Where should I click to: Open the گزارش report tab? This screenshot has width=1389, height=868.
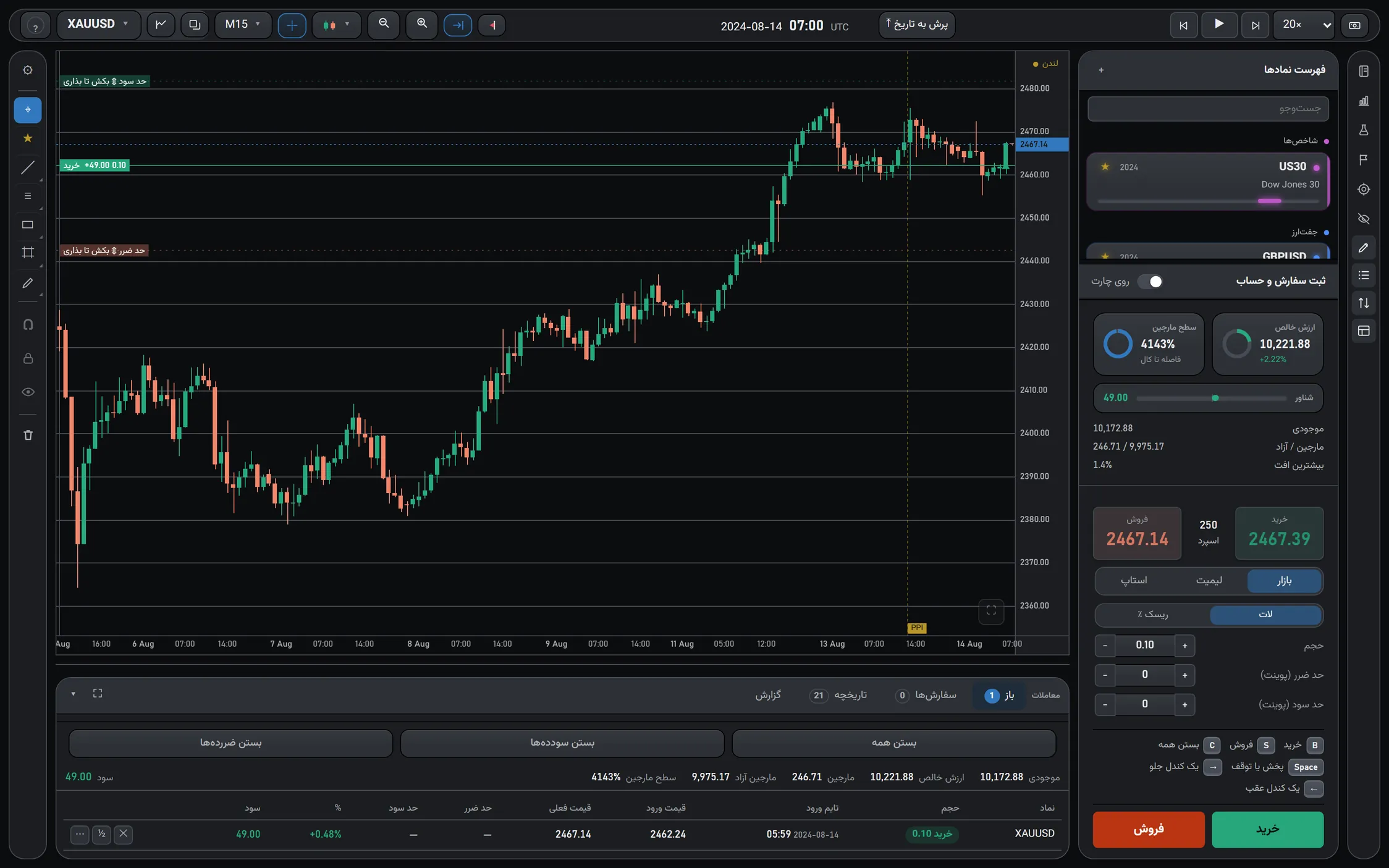768,696
